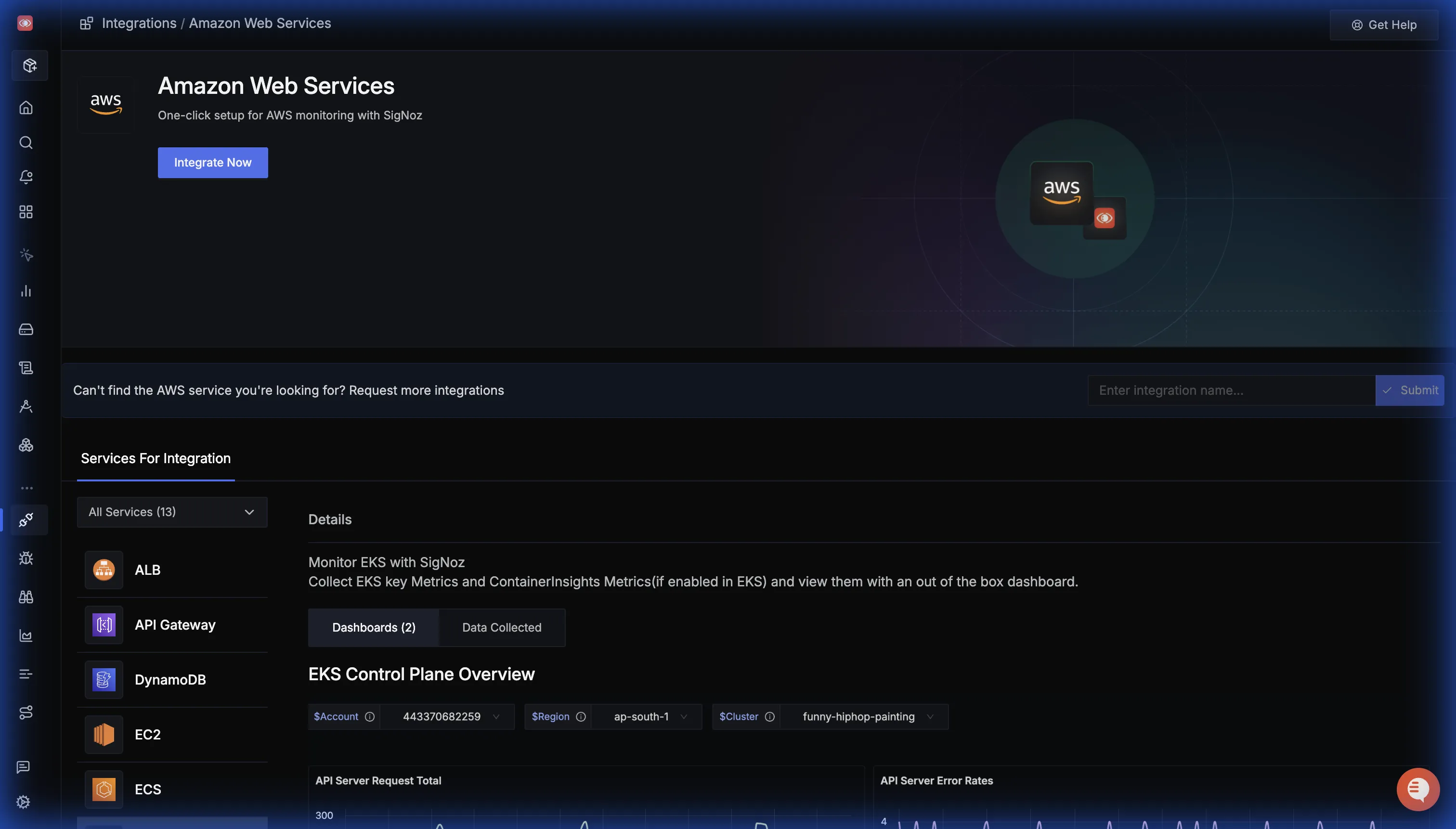Click the Get Help button
This screenshot has width=1456, height=829.
click(1384, 25)
